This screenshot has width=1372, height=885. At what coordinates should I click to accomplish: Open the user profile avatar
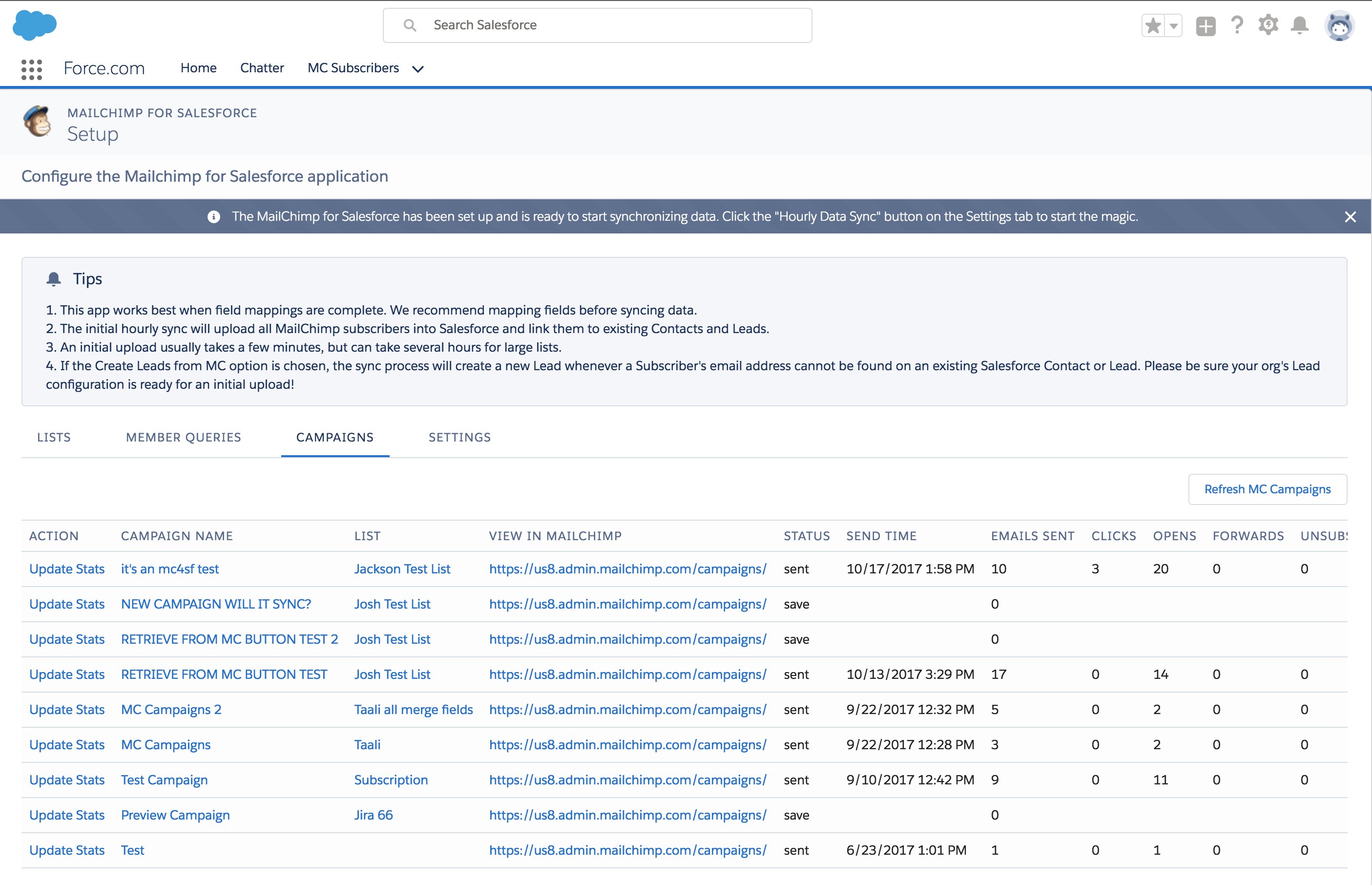pos(1339,26)
